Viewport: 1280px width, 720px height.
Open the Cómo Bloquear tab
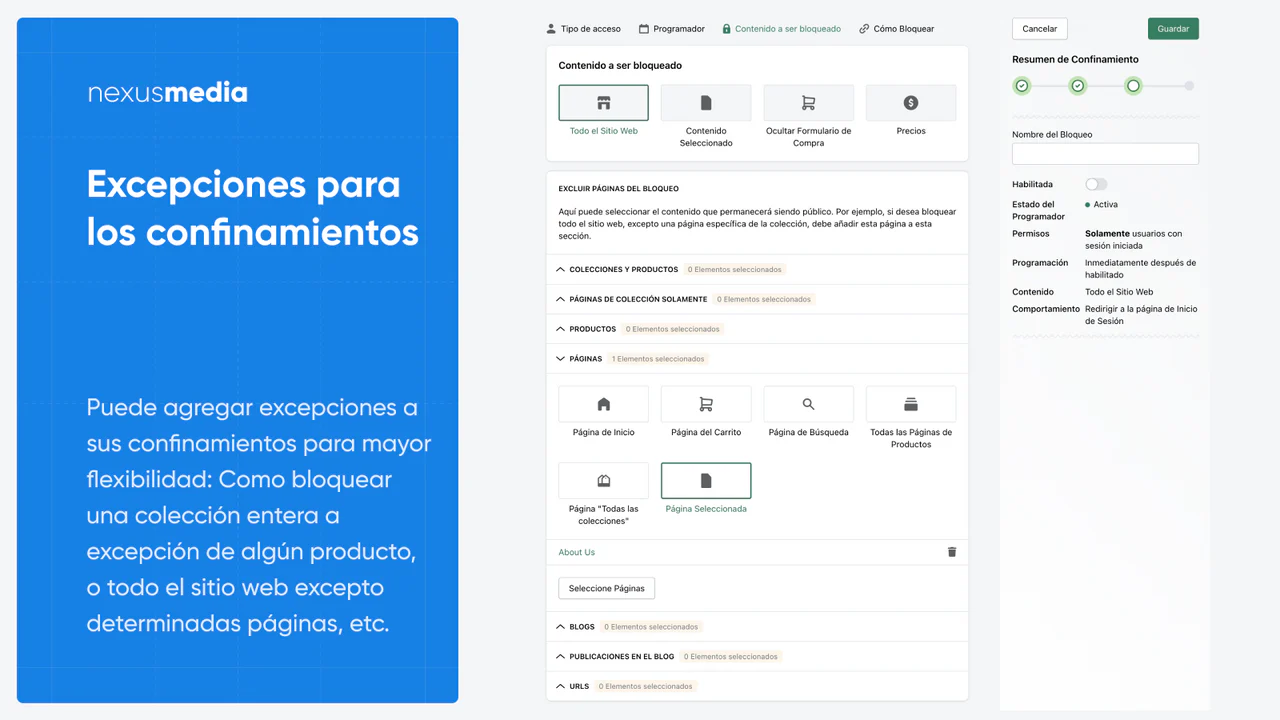click(x=896, y=29)
